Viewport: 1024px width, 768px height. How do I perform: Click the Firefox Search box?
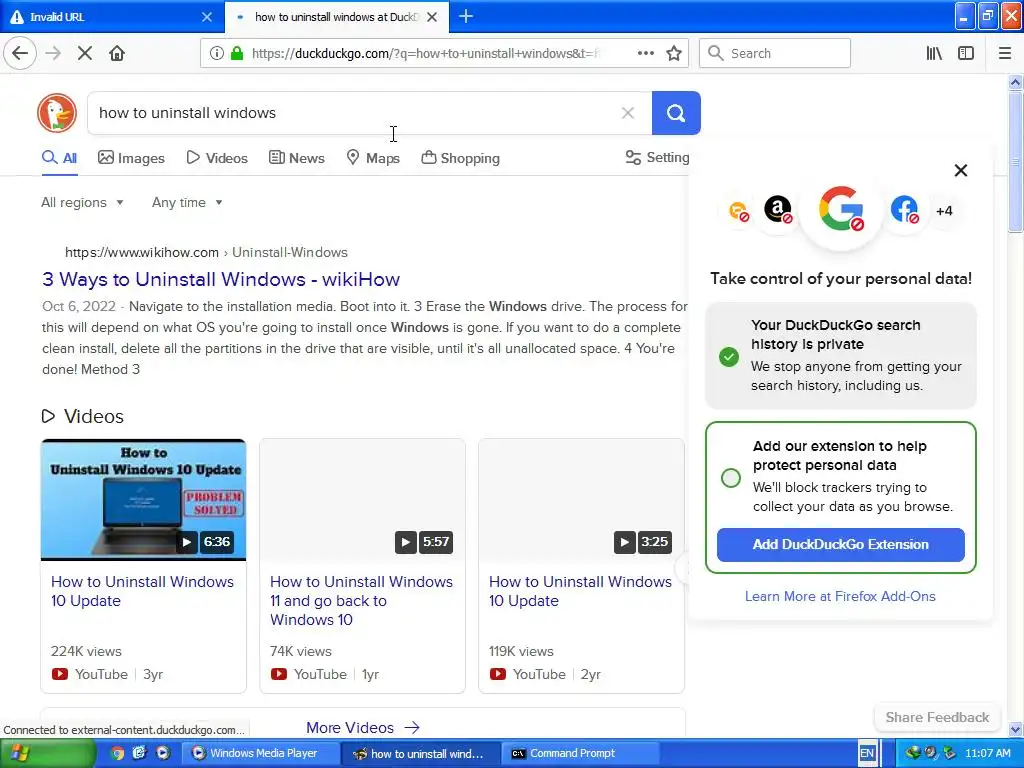coord(775,54)
